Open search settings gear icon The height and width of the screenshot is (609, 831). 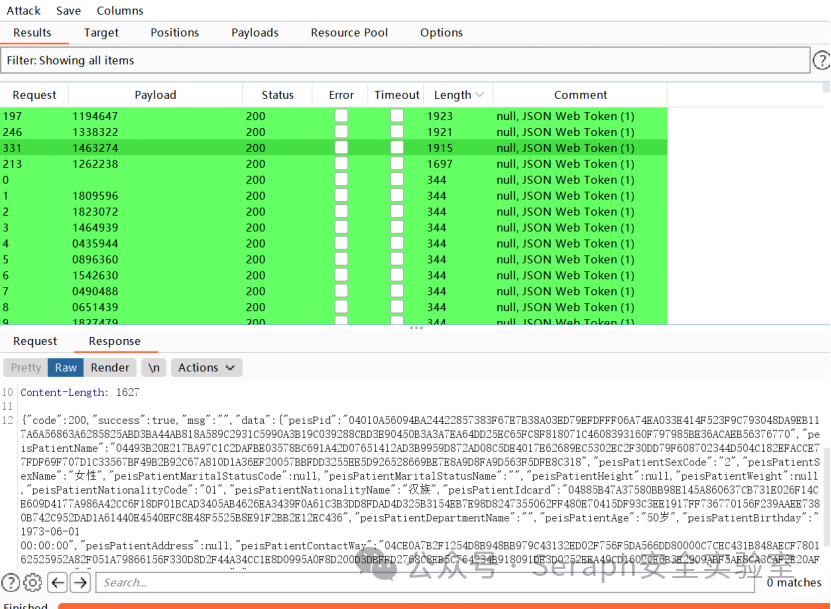tap(32, 582)
